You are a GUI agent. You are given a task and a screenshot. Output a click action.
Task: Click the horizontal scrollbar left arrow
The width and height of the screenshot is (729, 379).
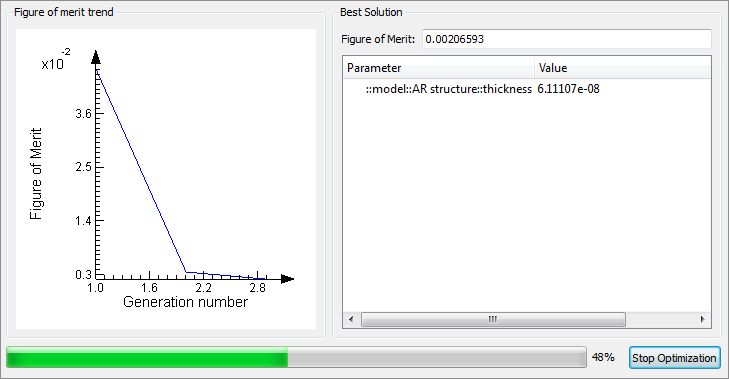pyautogui.click(x=351, y=319)
